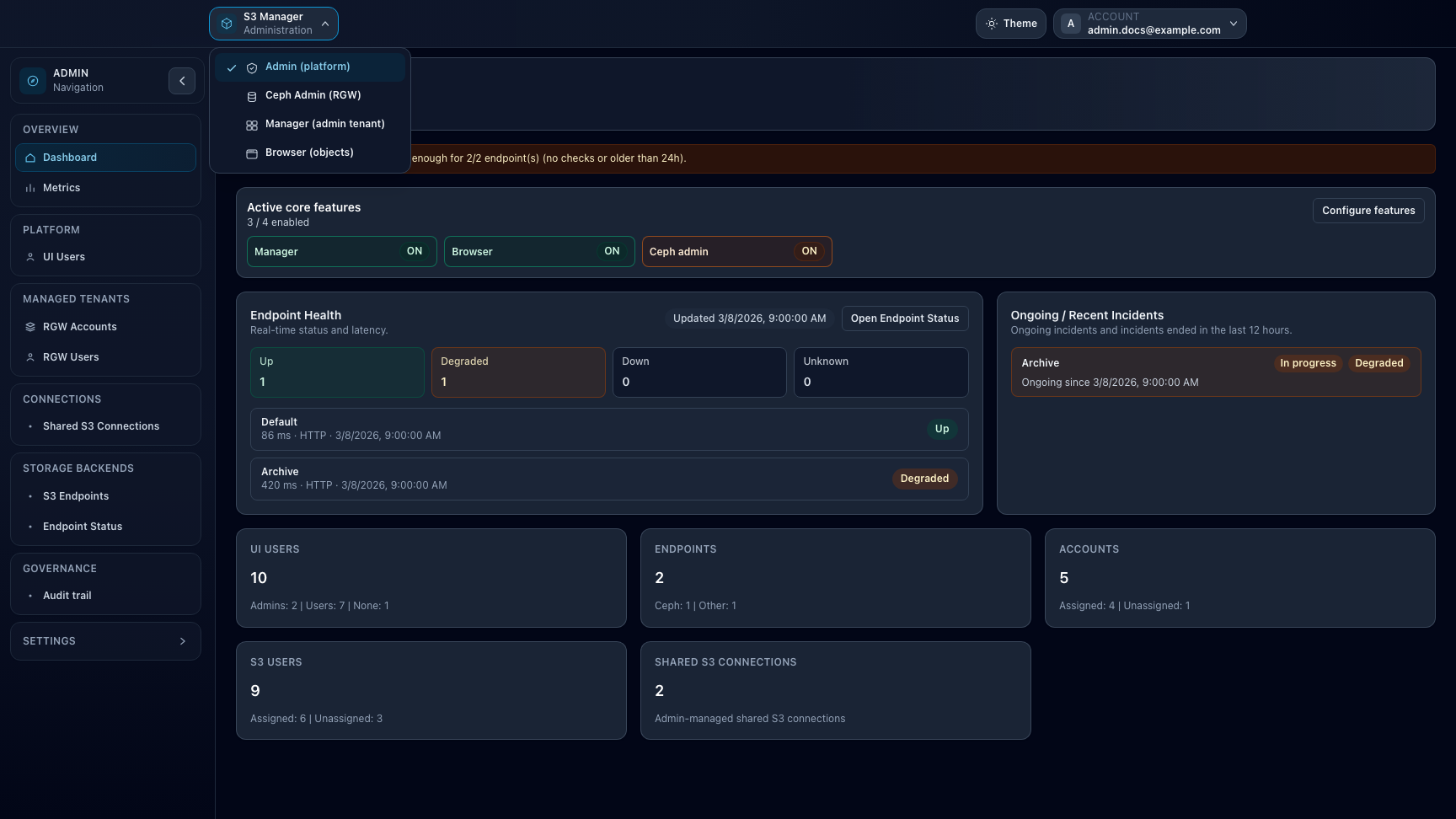The image size is (1456, 819).
Task: Click the Theme sun icon
Action: pyautogui.click(x=991, y=24)
